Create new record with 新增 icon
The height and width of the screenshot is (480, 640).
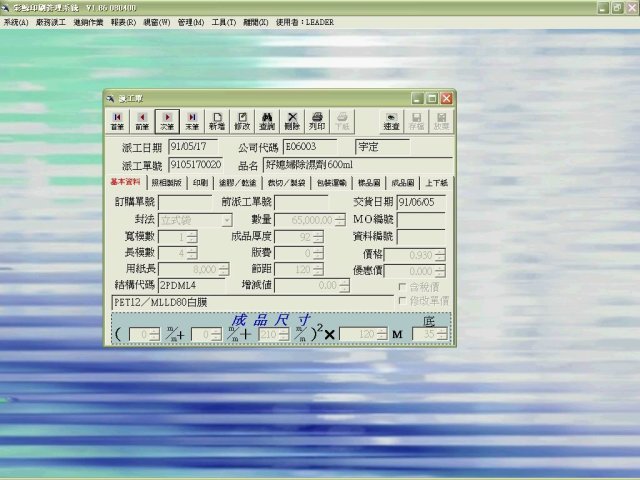(217, 121)
